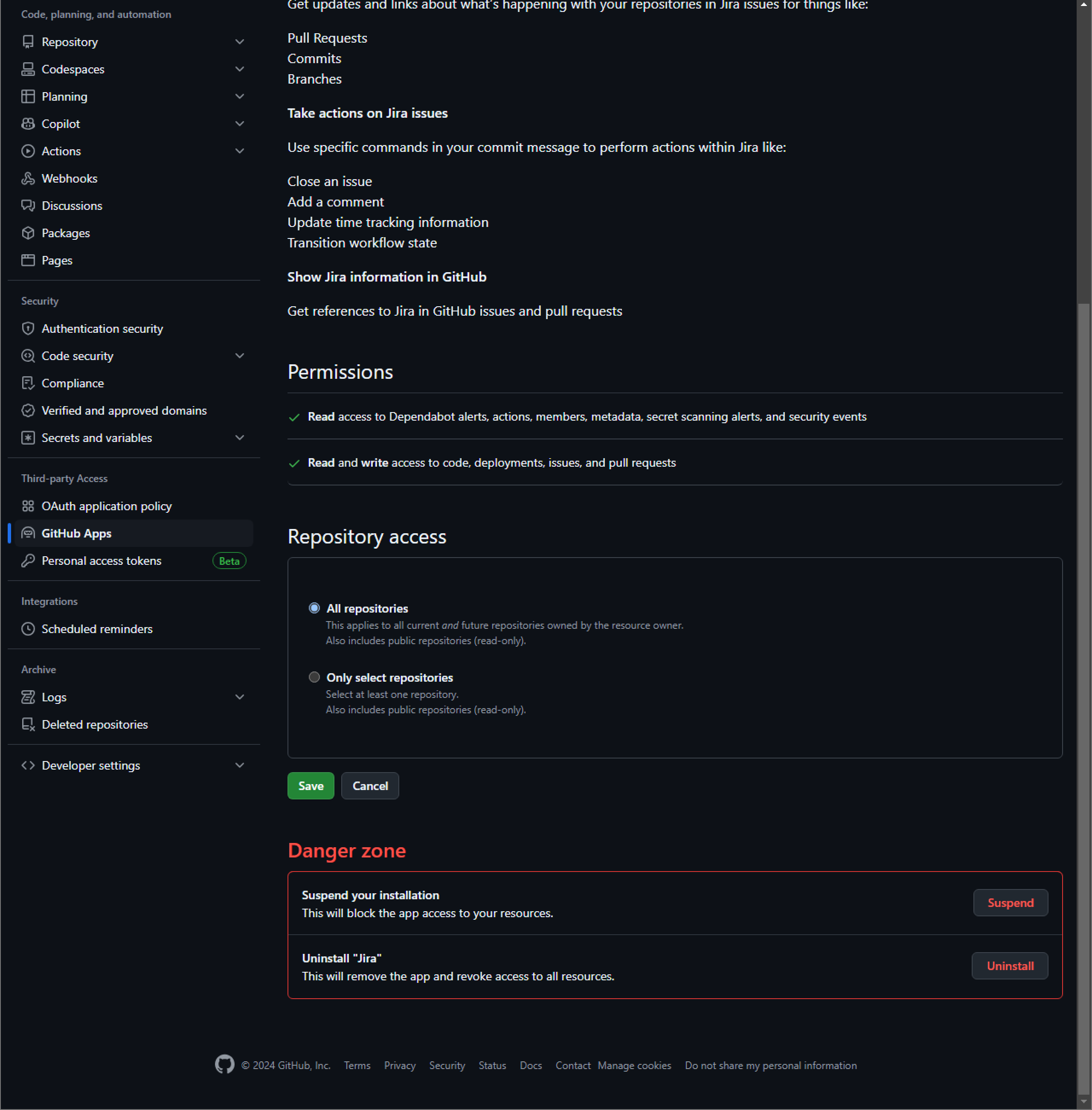The image size is (1092, 1110).
Task: Click the GitHub logo in footer
Action: (224, 1065)
